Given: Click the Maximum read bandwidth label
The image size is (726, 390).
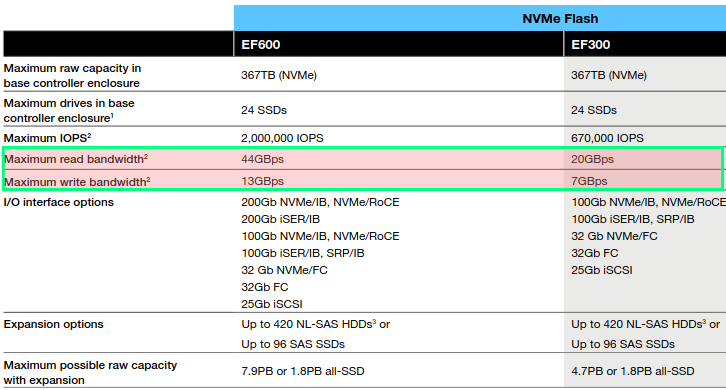Looking at the screenshot, I should pyautogui.click(x=76, y=159).
